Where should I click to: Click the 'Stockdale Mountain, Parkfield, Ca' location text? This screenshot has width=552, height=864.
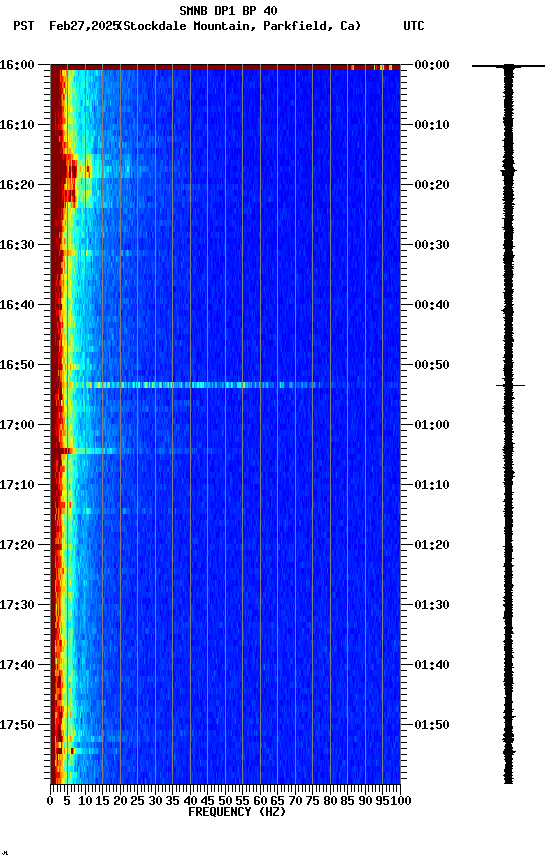[x=240, y=26]
